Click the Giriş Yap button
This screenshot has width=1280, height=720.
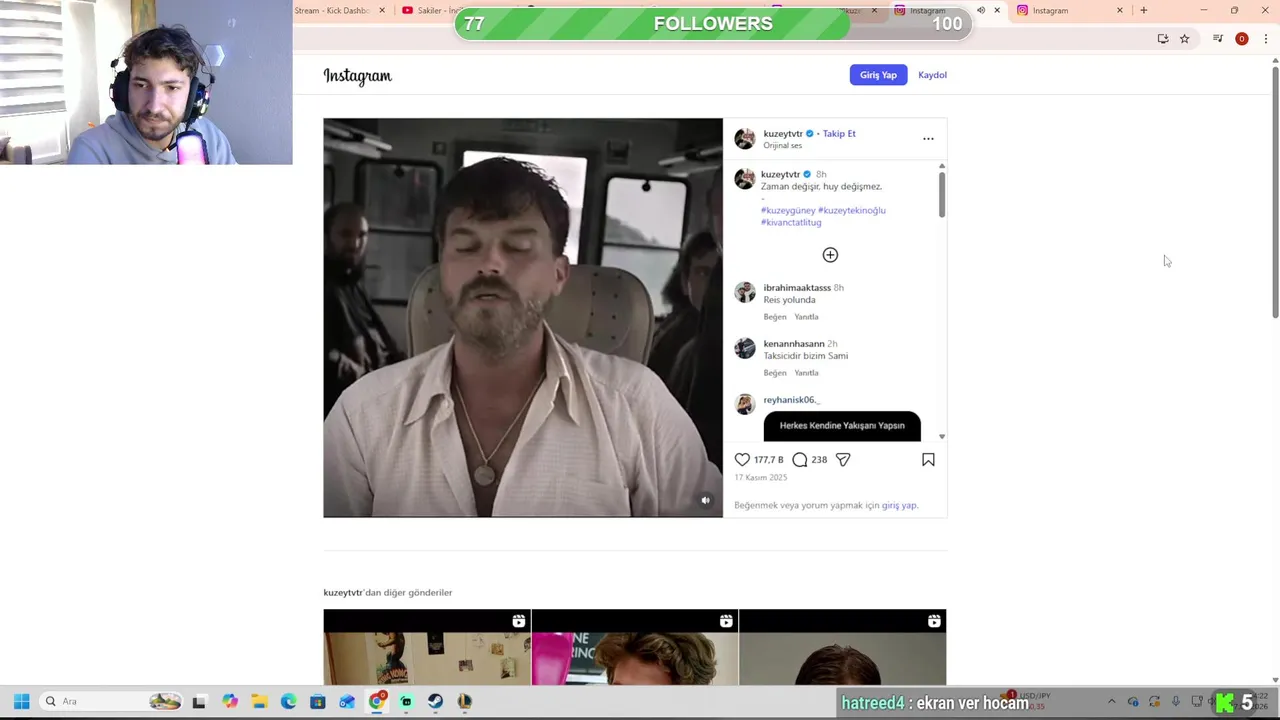click(x=878, y=75)
